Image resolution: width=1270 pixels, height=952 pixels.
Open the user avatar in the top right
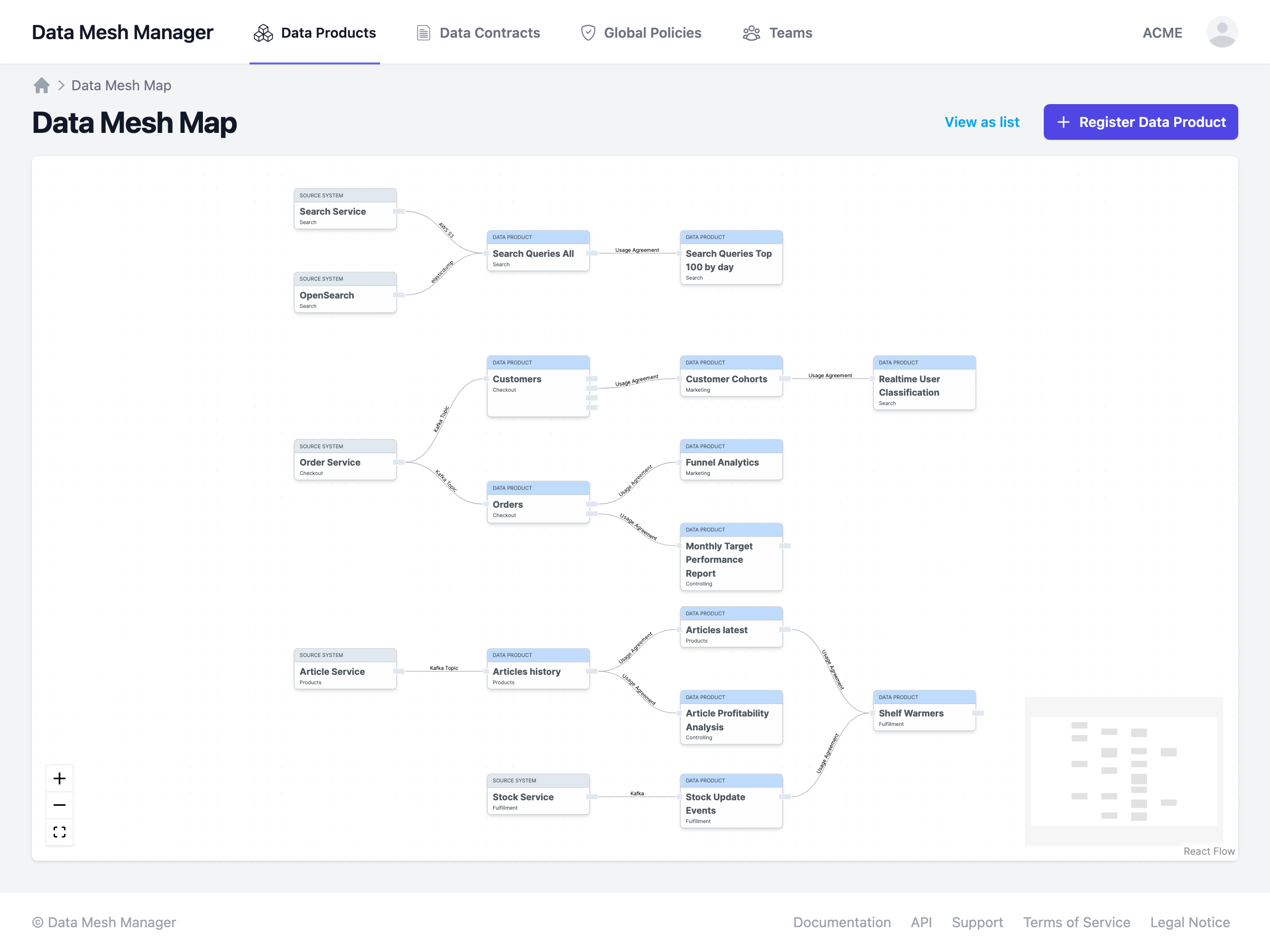point(1222,32)
